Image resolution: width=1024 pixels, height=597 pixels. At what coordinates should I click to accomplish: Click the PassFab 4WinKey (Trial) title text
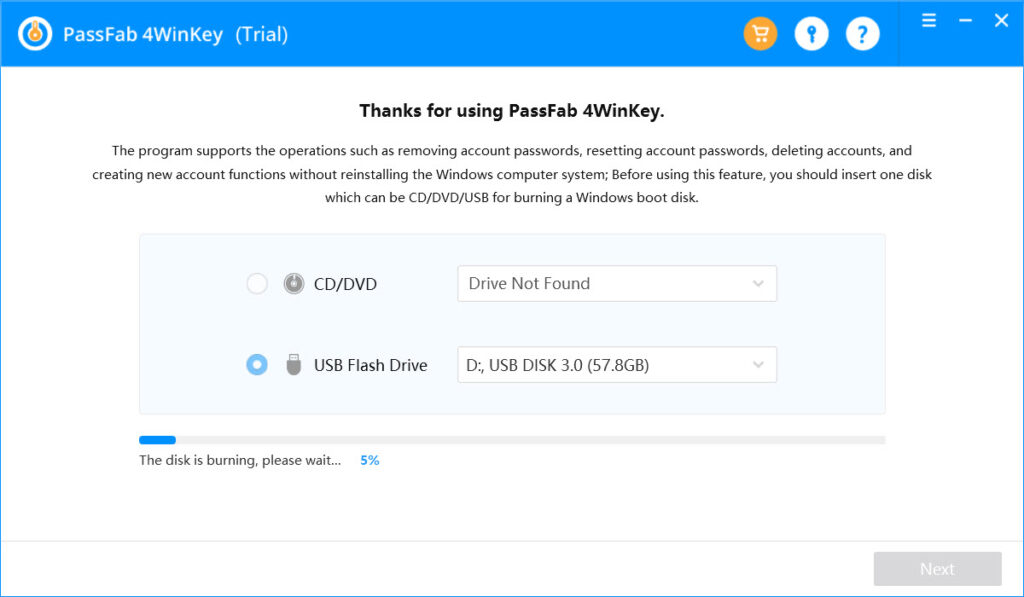pos(176,34)
